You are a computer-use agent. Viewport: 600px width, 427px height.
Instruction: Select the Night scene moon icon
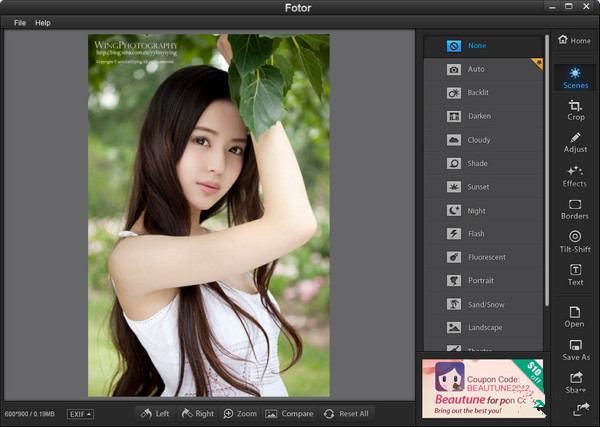coord(454,210)
